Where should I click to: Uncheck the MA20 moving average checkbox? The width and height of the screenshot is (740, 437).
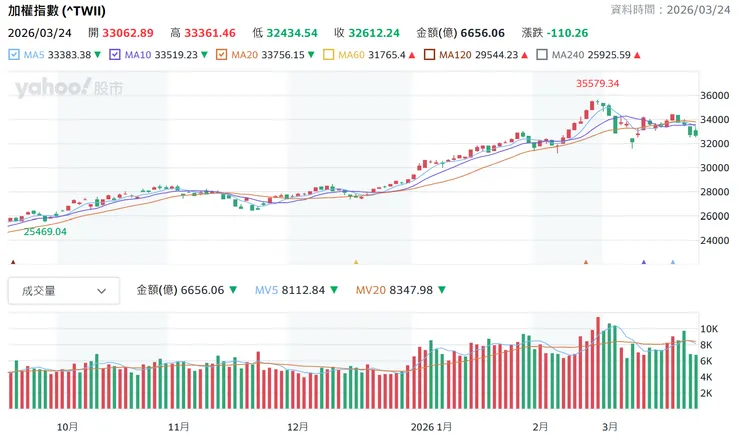click(221, 55)
